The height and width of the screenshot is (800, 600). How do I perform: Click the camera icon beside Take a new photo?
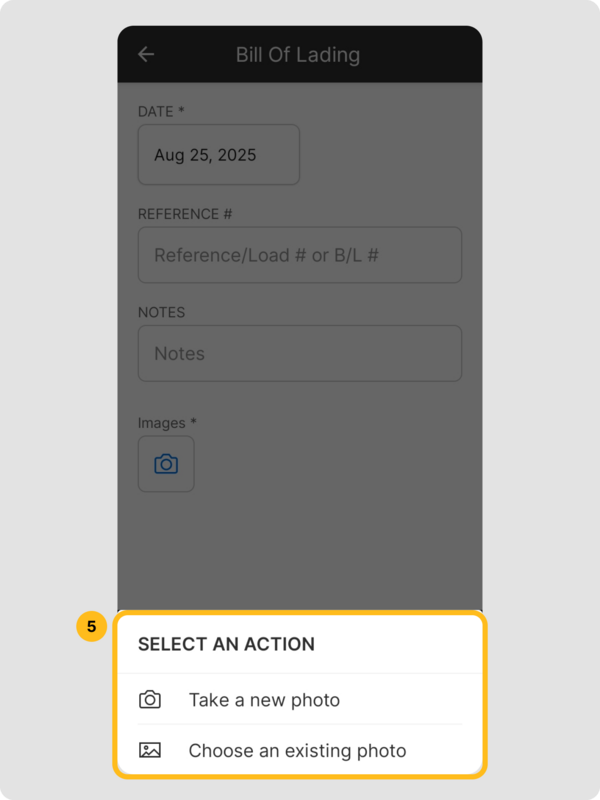(x=150, y=700)
